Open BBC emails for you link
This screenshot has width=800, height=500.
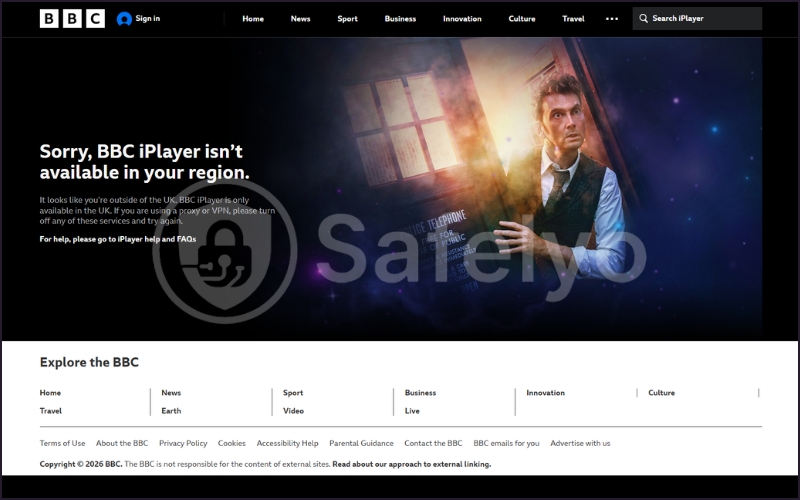[x=506, y=443]
